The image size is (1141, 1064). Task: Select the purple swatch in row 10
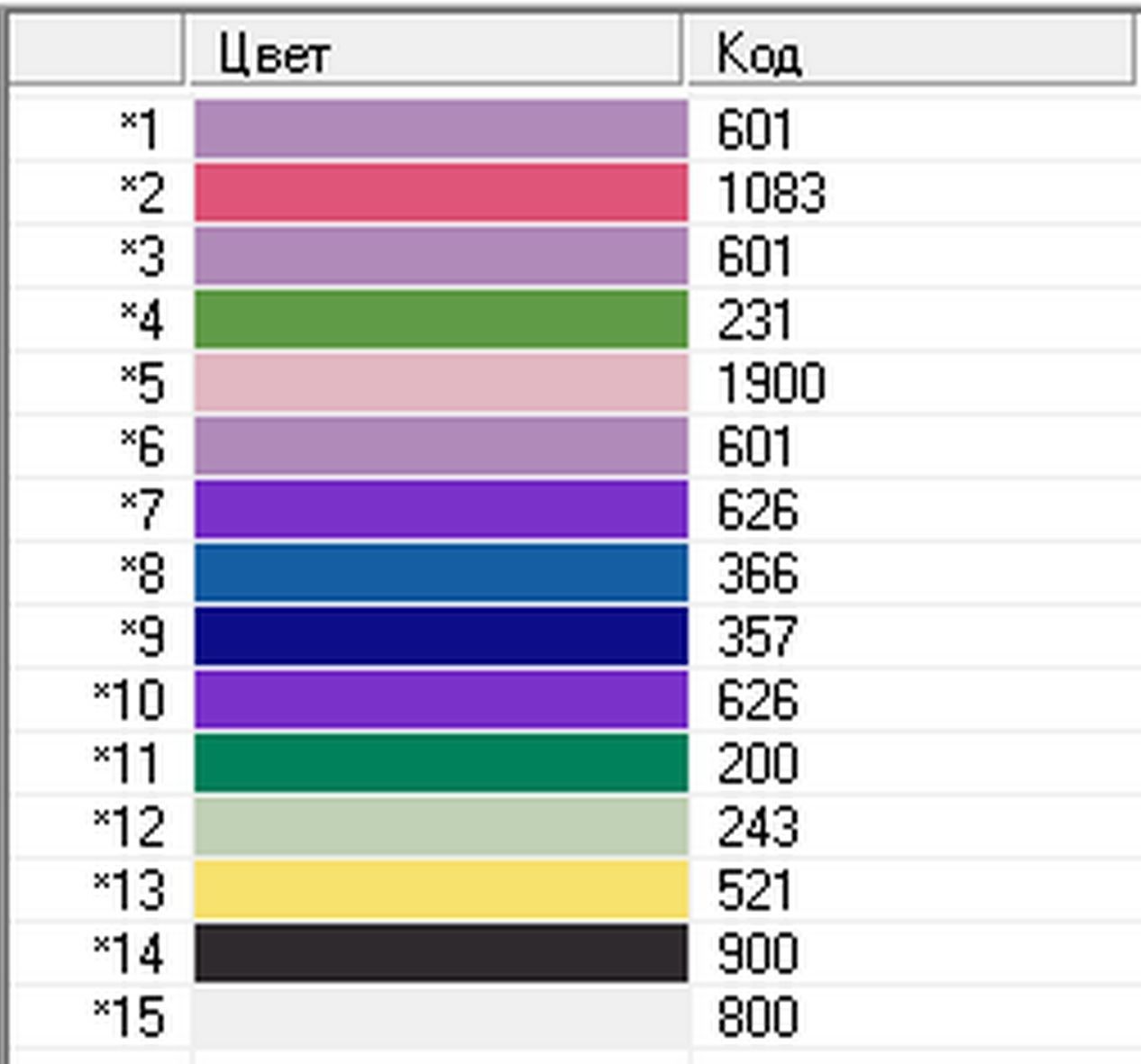click(441, 700)
